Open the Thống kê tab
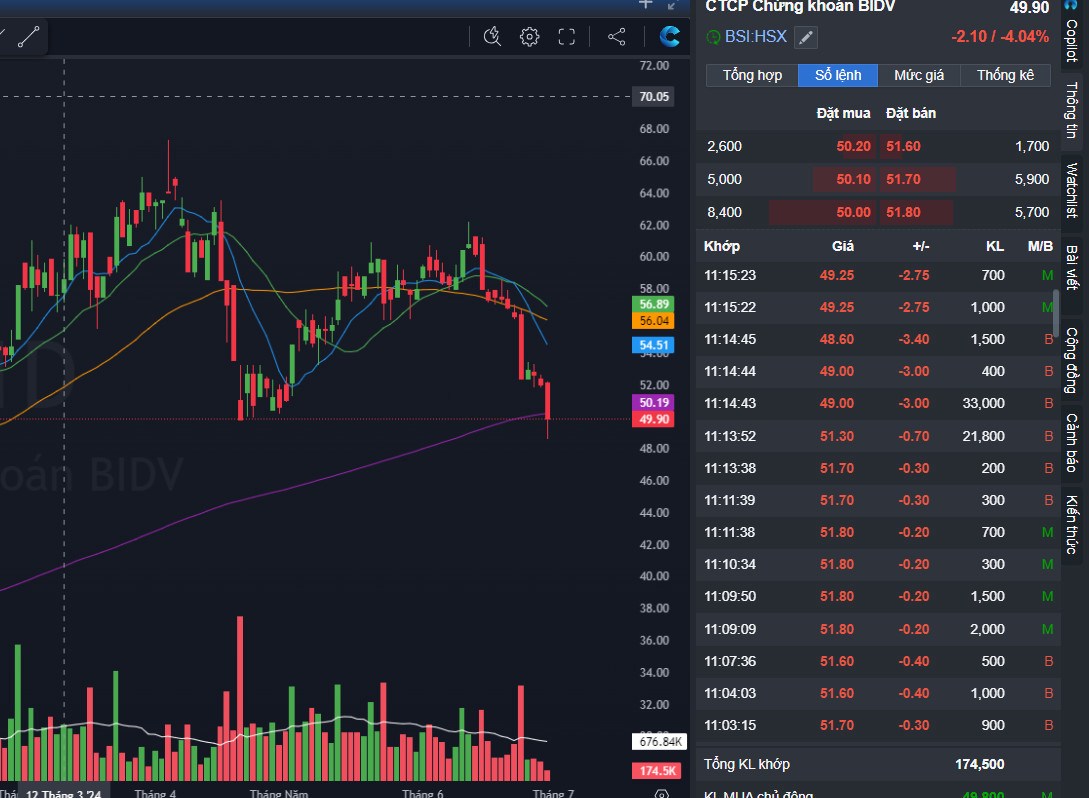The image size is (1089, 798). (x=1005, y=75)
